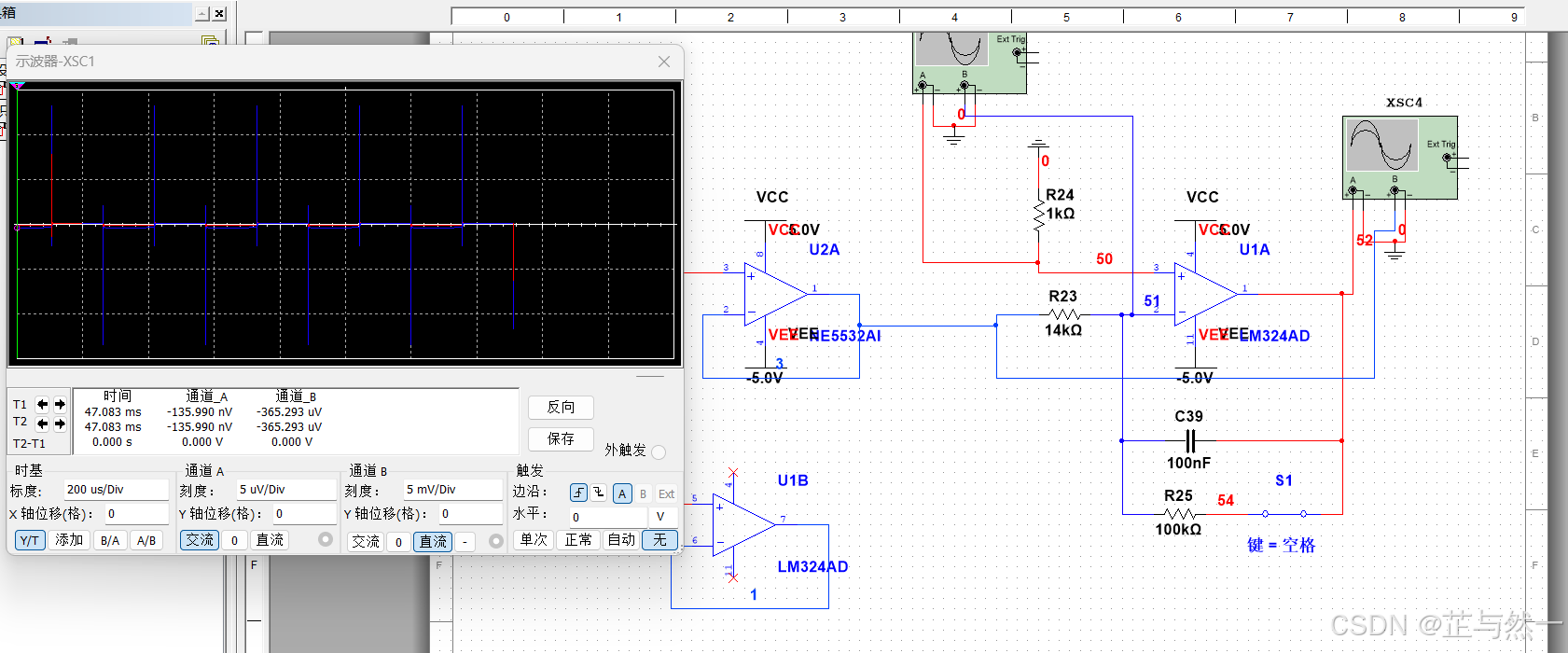Click the T1 cursor marker atop scope display
The height and width of the screenshot is (653, 1568).
[x=18, y=87]
